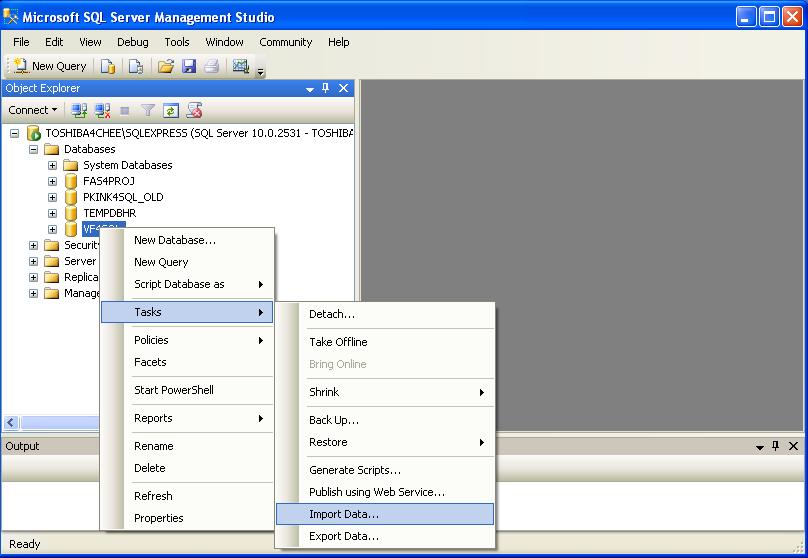808x558 pixels.
Task: Choose Delete from context menu
Action: click(x=188, y=468)
